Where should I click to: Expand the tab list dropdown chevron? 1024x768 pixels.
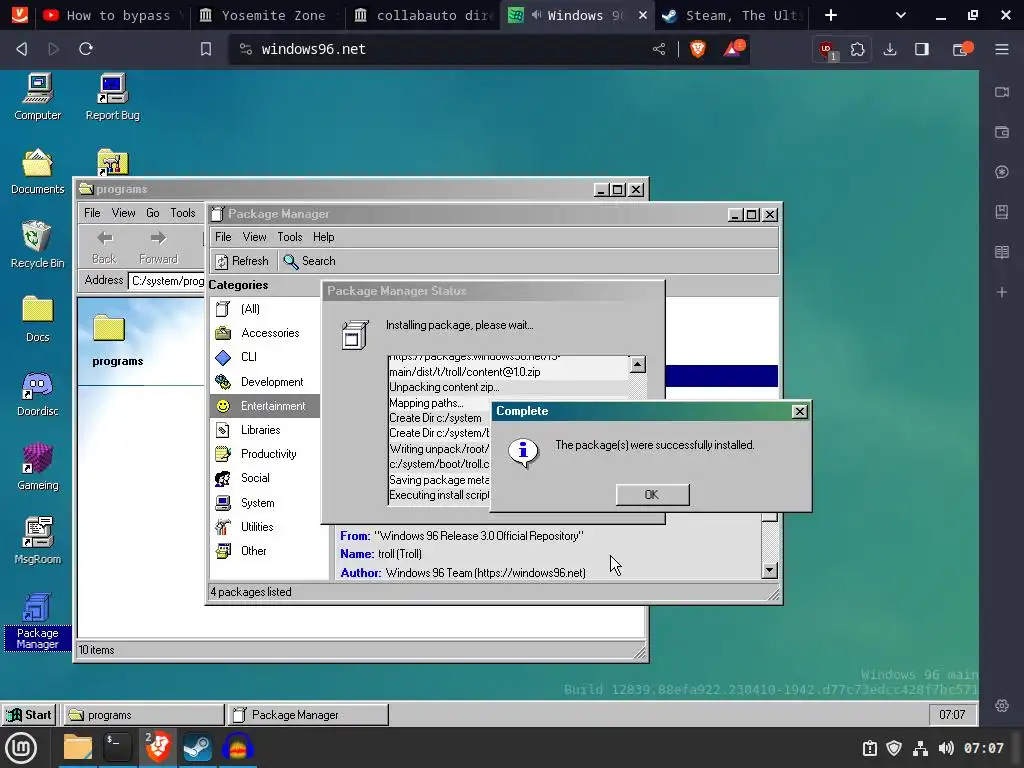pyautogui.click(x=901, y=15)
